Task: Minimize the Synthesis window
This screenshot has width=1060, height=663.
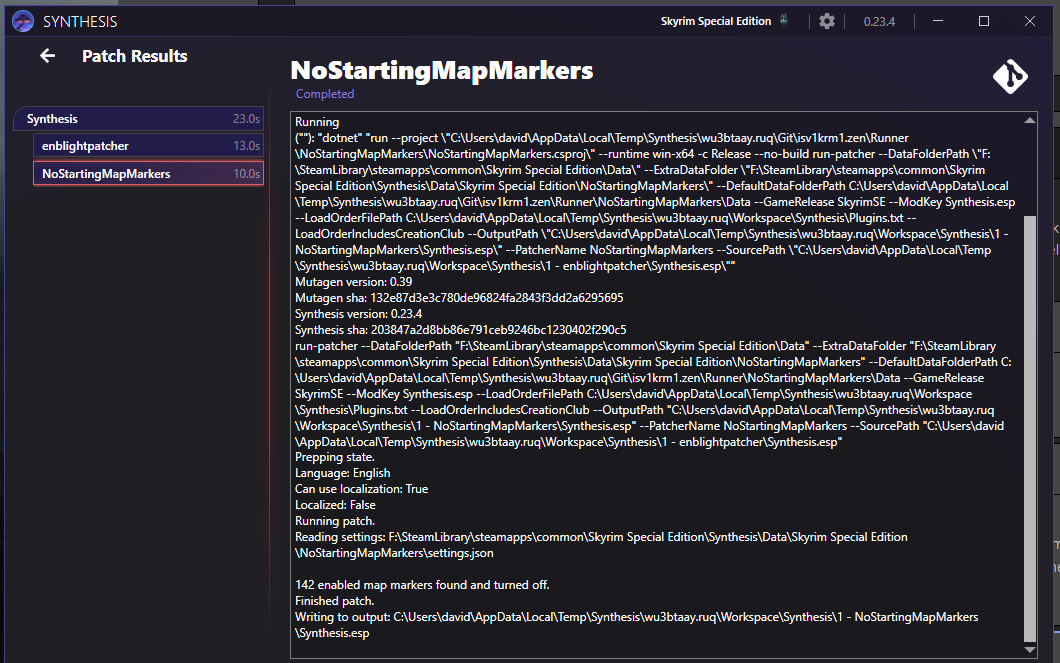Action: pos(938,21)
